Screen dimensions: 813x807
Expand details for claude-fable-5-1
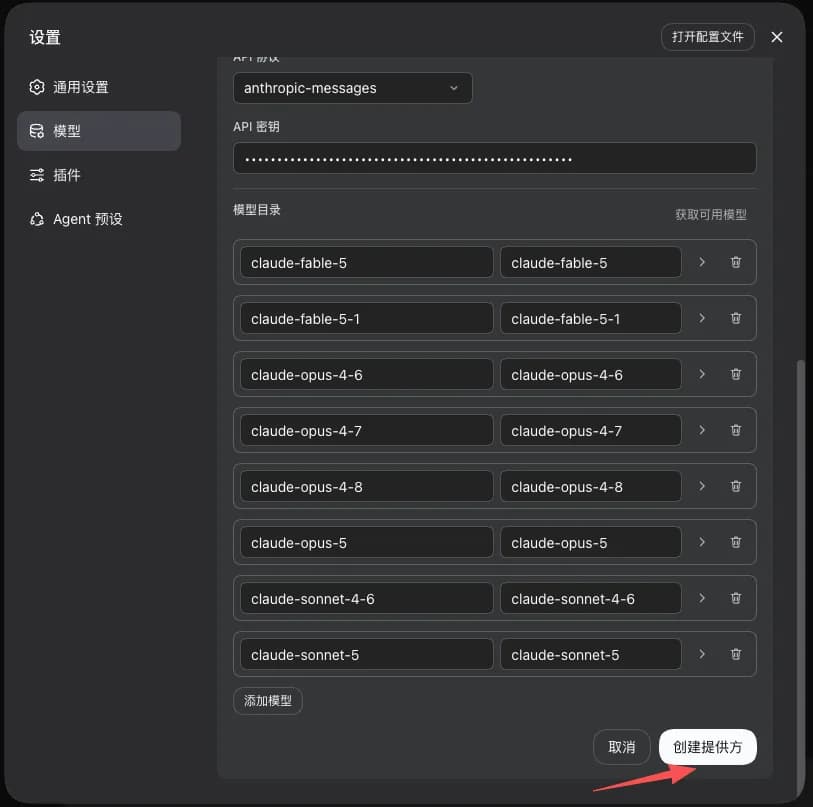[702, 318]
